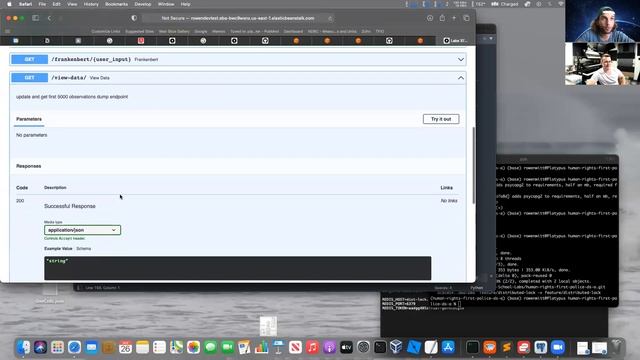Click the Safari address bar
The width and height of the screenshot is (640, 360).
[x=238, y=18]
